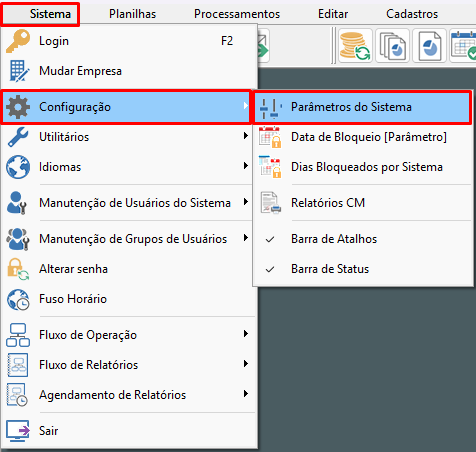
Task: Click the building icon for Mudar Empresa
Action: (x=18, y=71)
